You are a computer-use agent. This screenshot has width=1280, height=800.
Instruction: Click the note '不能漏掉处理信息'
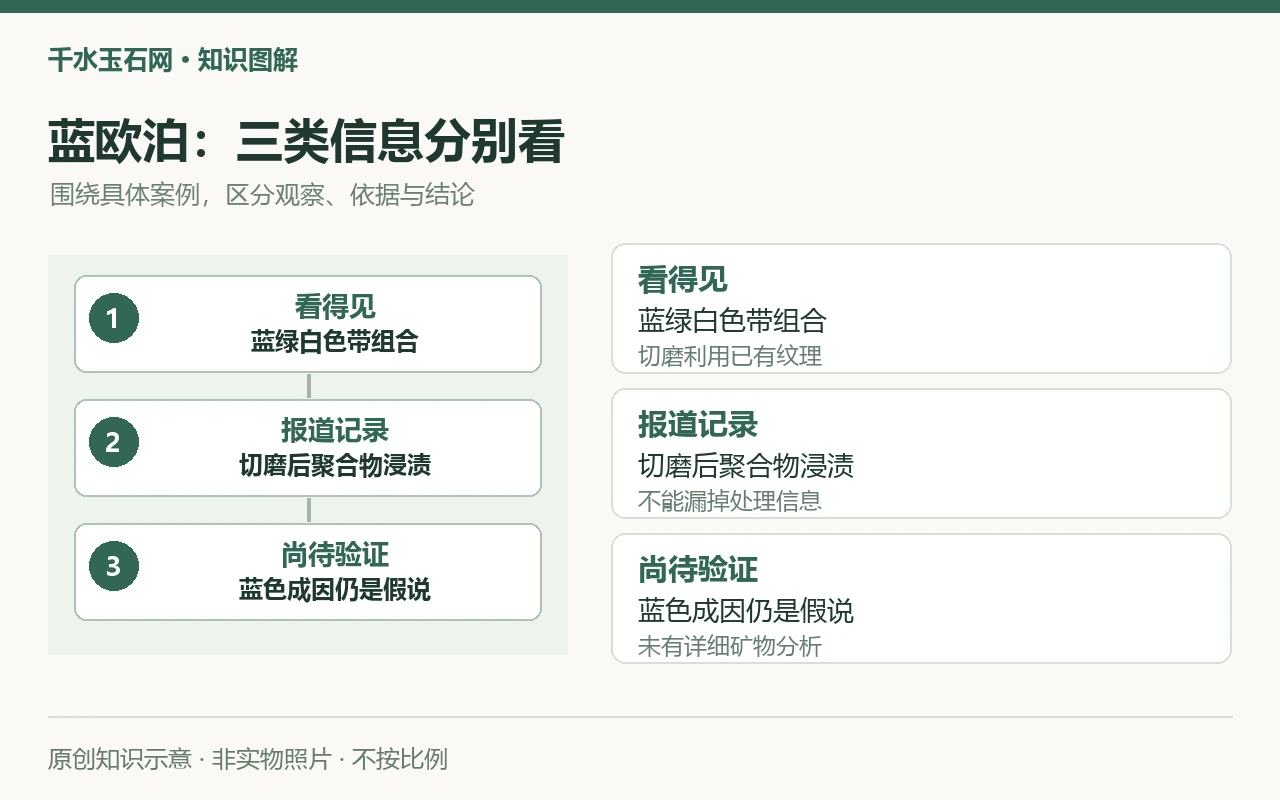(730, 500)
